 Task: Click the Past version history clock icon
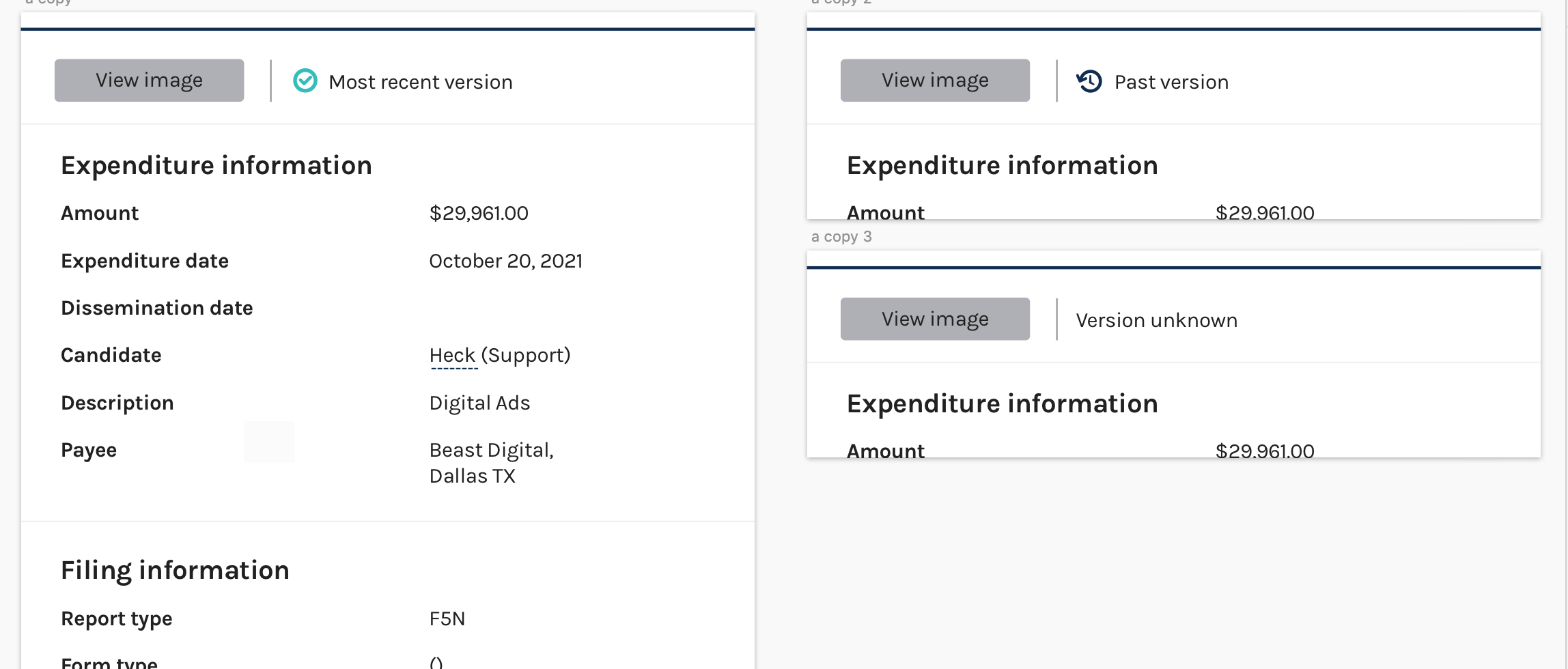pyautogui.click(x=1089, y=81)
